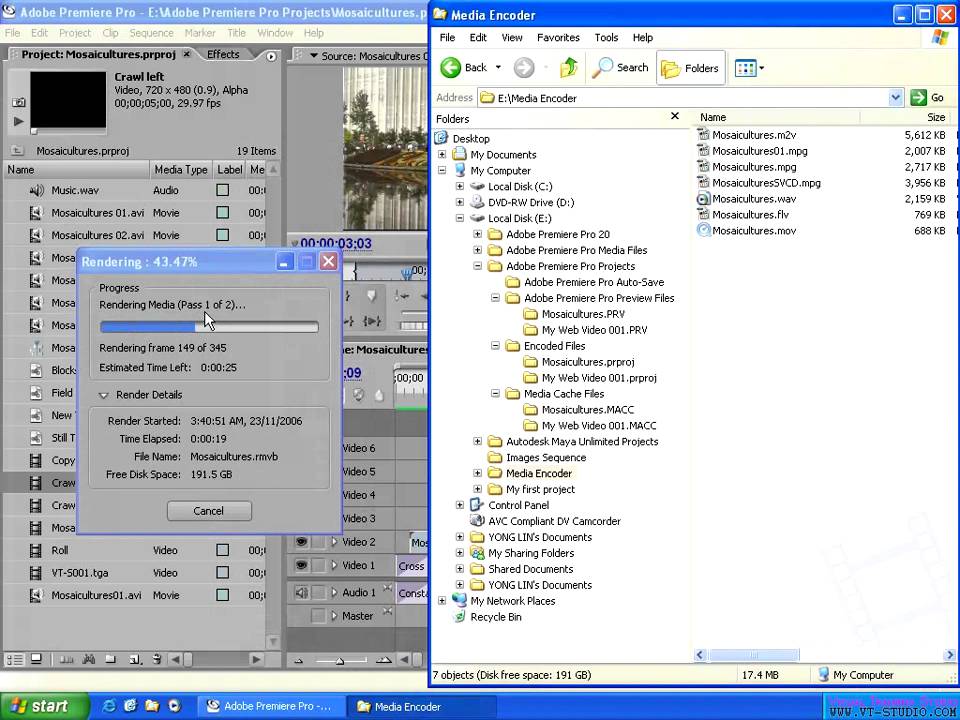Click the Name column header in file list
960x720 pixels.
pos(777,117)
